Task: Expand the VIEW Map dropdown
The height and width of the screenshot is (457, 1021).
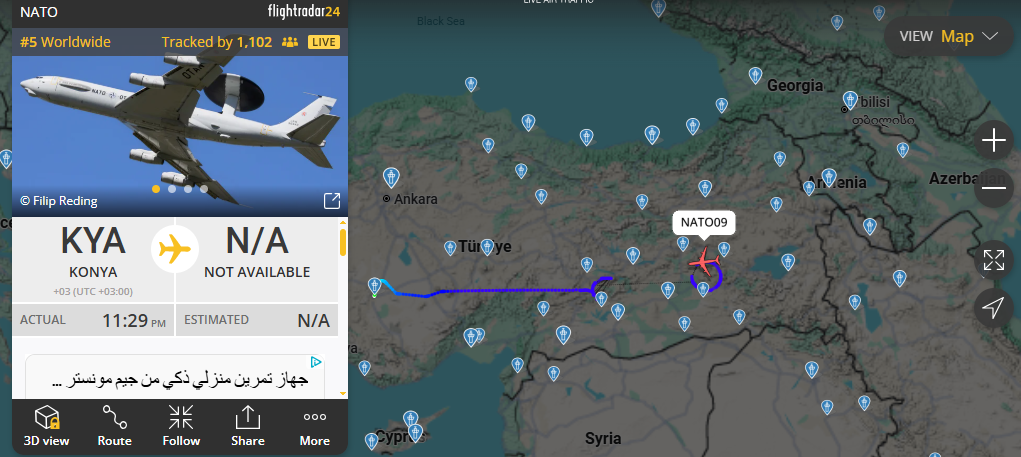Action: pos(949,36)
